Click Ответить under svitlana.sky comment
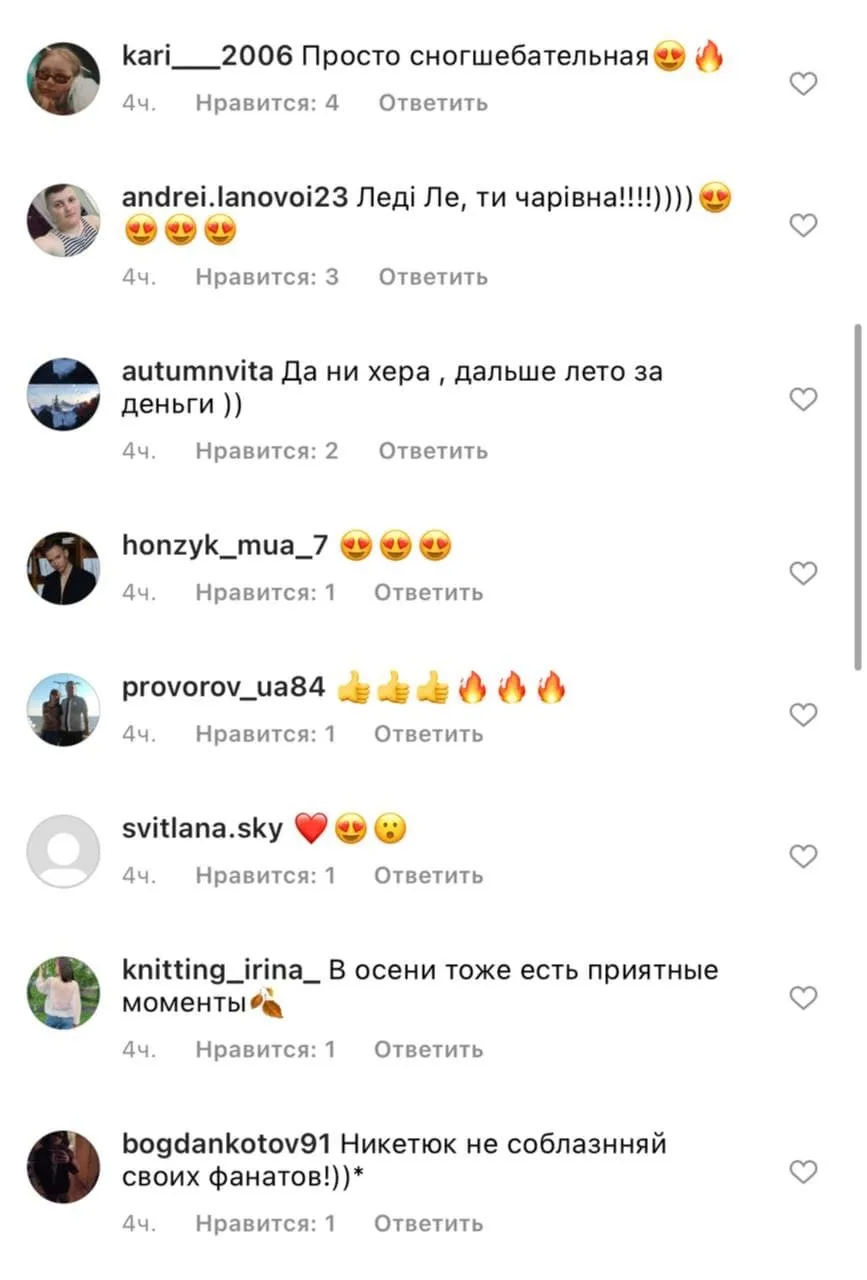The height and width of the screenshot is (1280, 867). (429, 875)
